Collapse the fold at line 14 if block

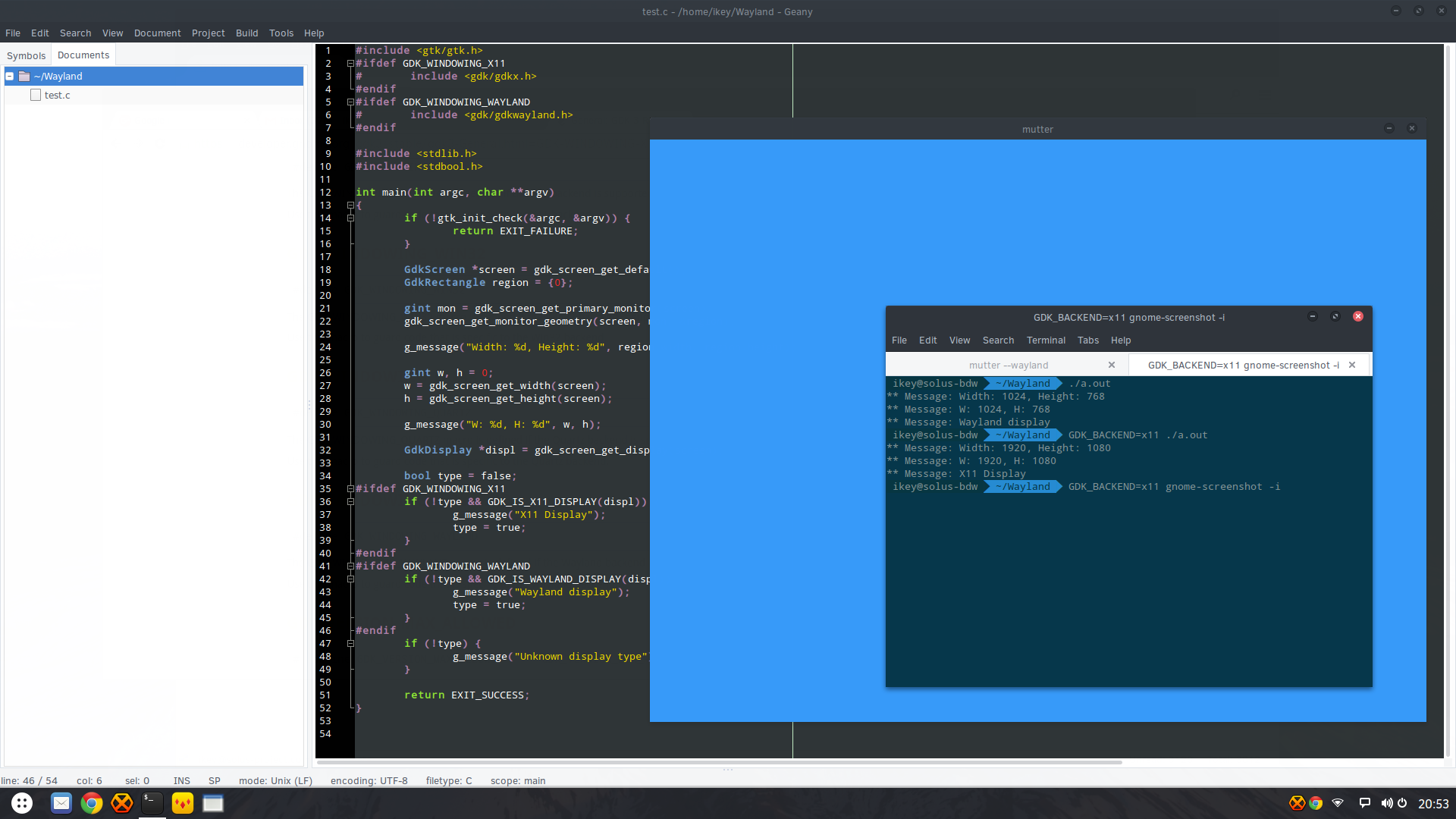350,218
